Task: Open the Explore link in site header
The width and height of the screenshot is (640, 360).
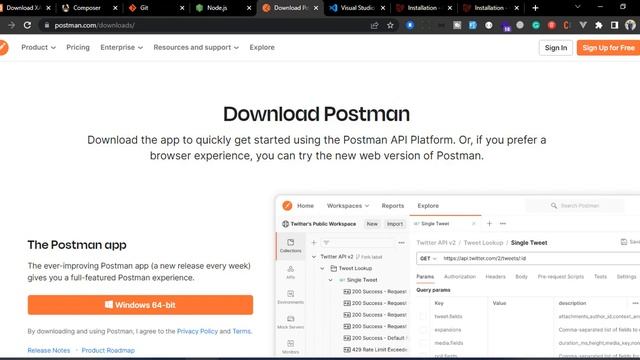Action: coord(262,47)
